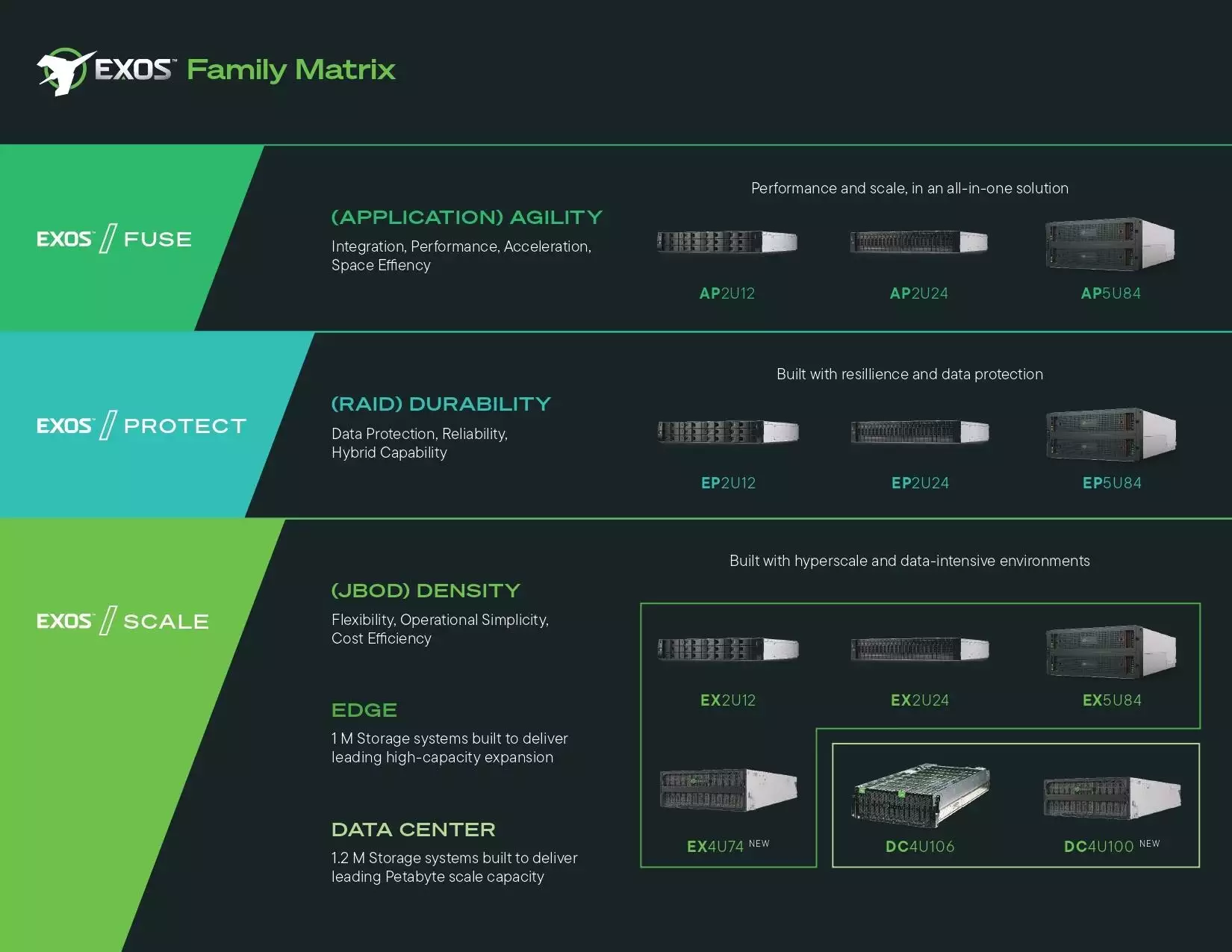The image size is (1232, 952).
Task: Open the DC4U100 product image
Action: tap(1113, 797)
